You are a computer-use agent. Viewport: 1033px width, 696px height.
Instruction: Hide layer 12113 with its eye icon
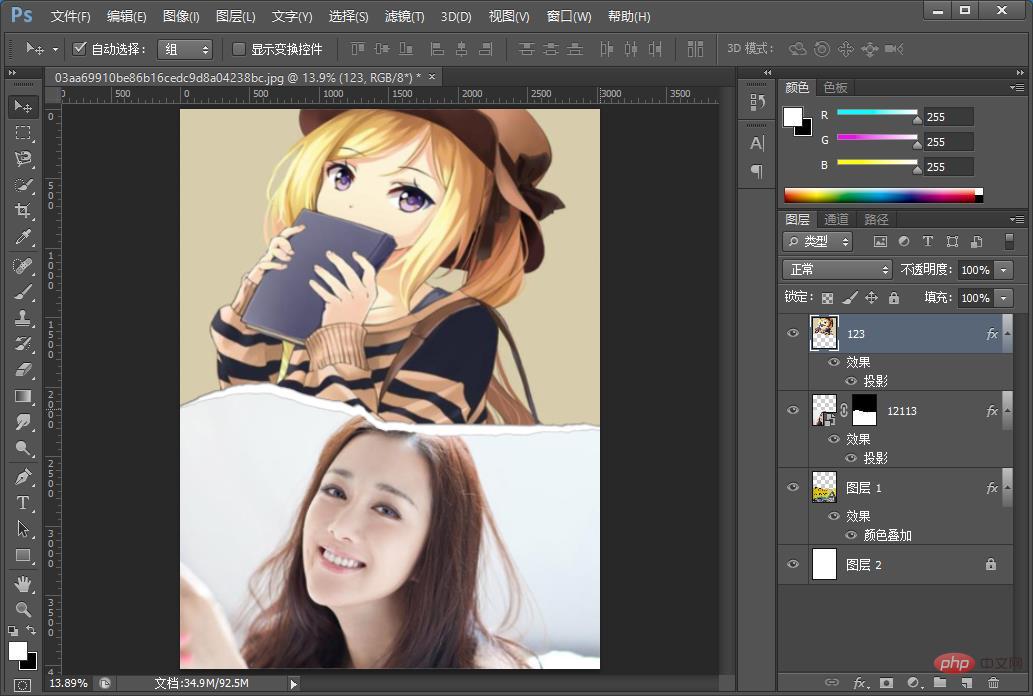[x=793, y=410]
